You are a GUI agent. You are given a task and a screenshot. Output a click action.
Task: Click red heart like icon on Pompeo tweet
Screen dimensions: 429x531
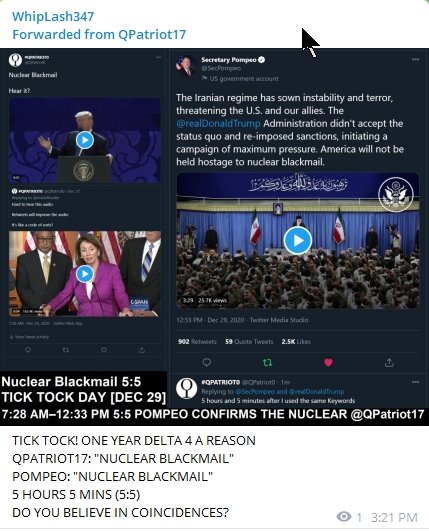coord(328,363)
